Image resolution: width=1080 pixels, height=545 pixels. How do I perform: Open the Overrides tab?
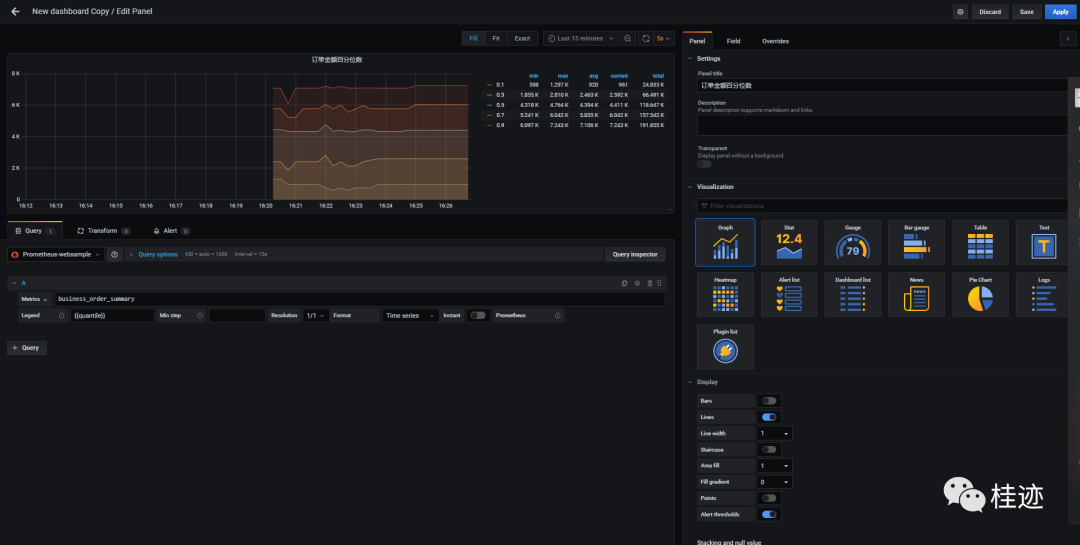tap(776, 41)
